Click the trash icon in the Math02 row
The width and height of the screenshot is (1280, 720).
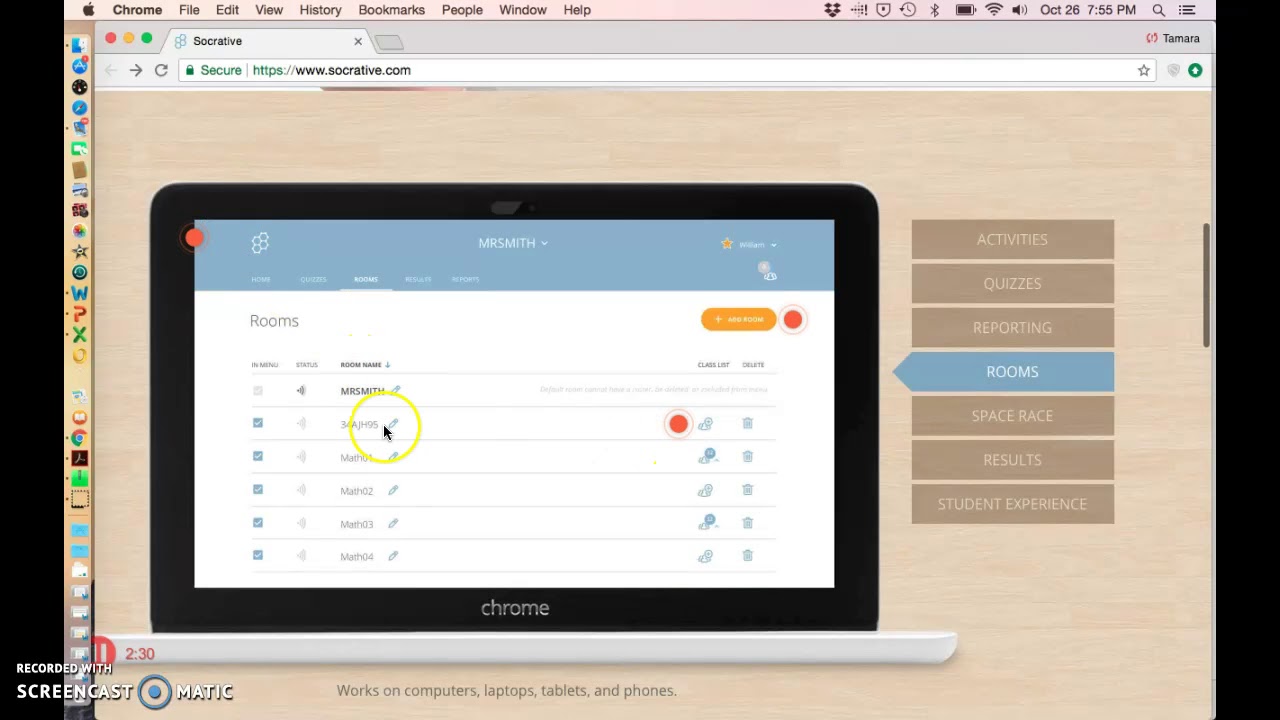pos(747,489)
